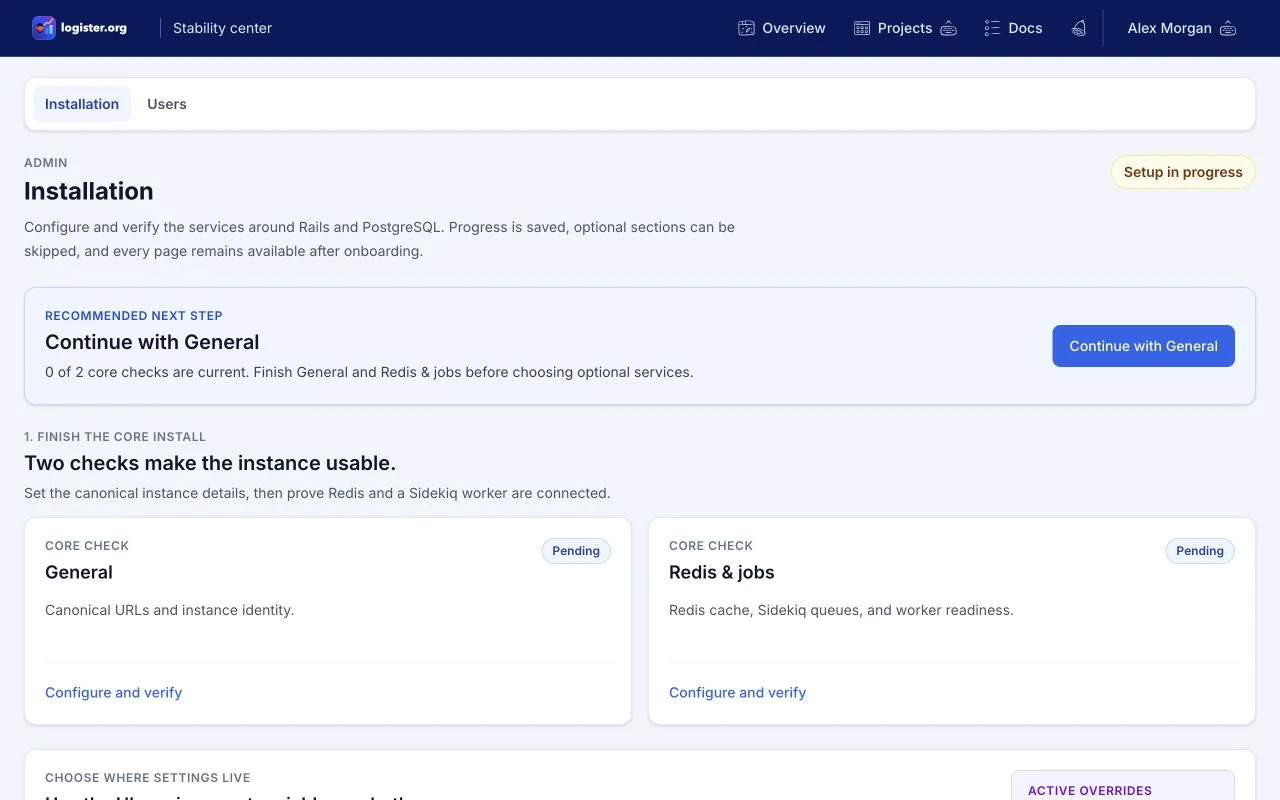This screenshot has width=1280, height=800.
Task: Click the Continue with General button
Action: coord(1143,346)
